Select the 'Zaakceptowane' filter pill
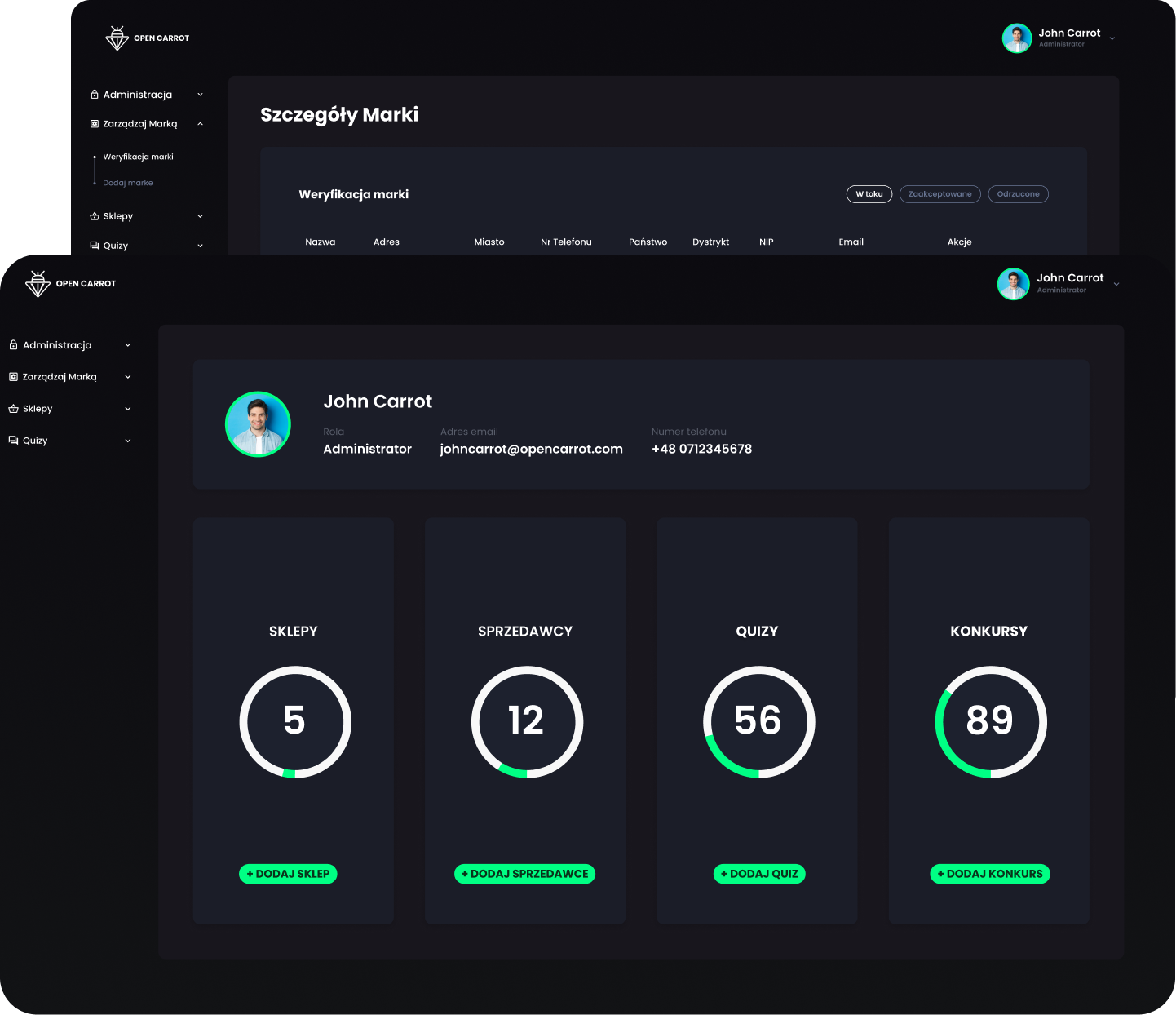Viewport: 1176px width, 1015px height. click(939, 194)
